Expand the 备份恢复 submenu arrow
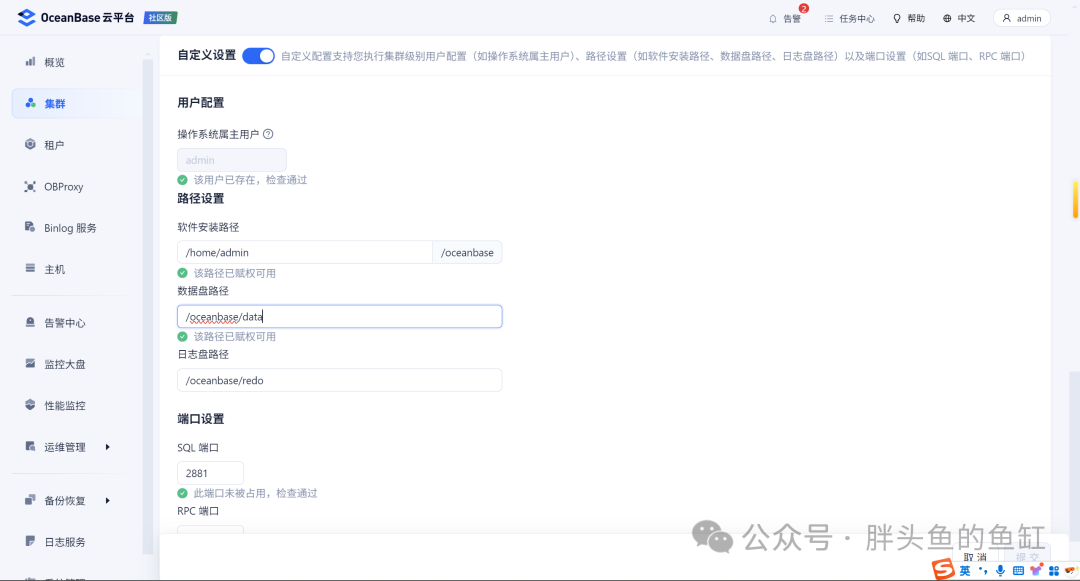1080x581 pixels. [x=107, y=500]
